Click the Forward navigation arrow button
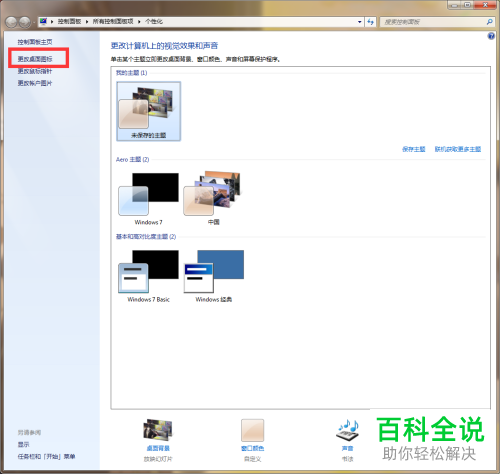The width and height of the screenshot is (500, 474). pos(25,22)
